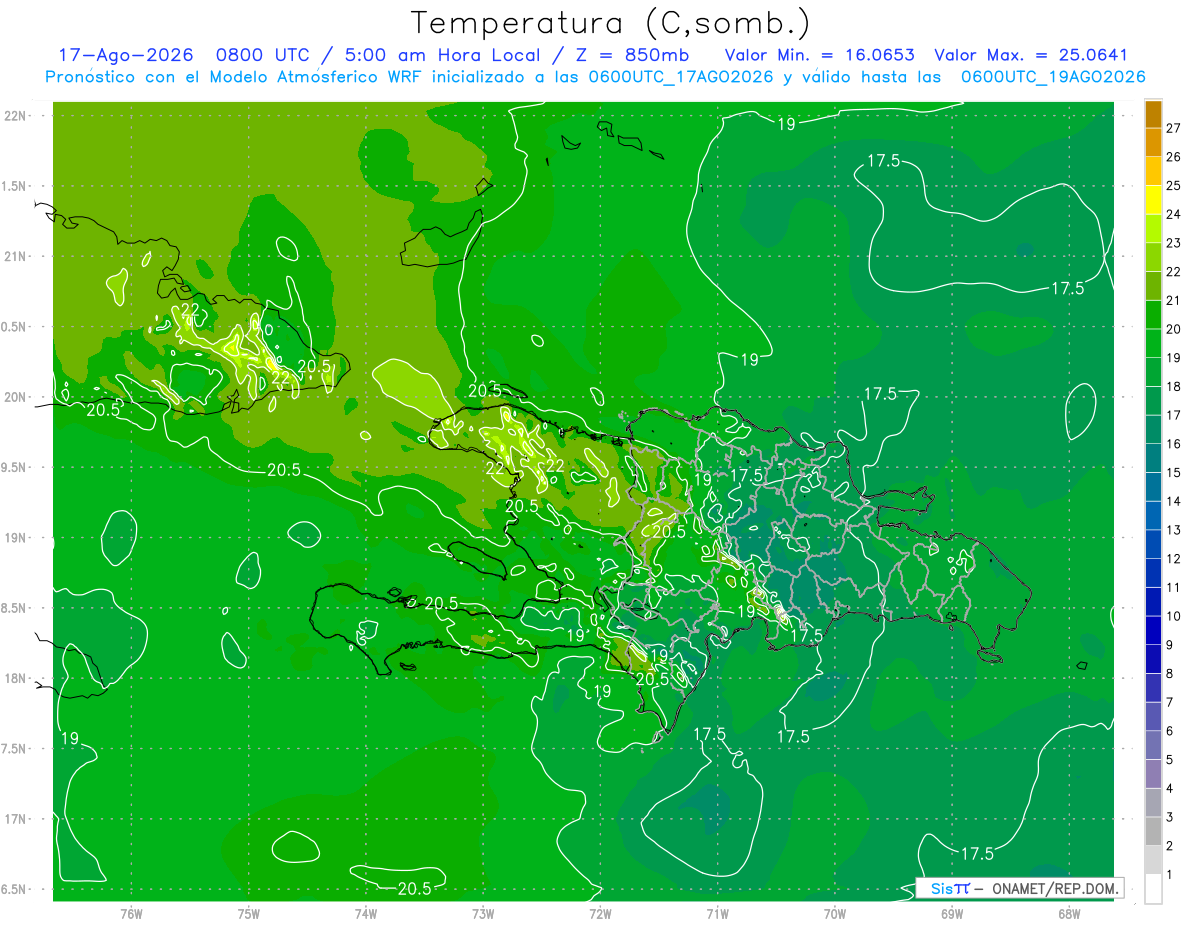Select initialization time "0600UTC_17AGO2026"
This screenshot has height=927, width=1200.
coord(680,77)
